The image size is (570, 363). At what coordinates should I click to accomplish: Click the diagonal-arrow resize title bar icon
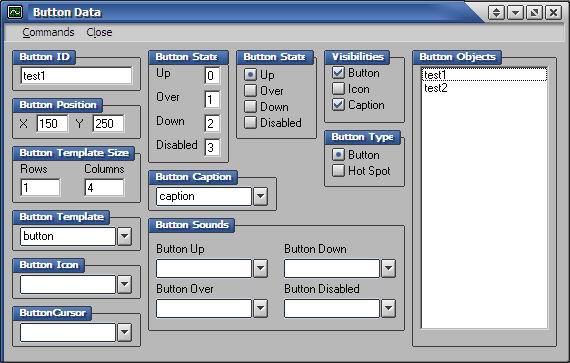click(534, 13)
